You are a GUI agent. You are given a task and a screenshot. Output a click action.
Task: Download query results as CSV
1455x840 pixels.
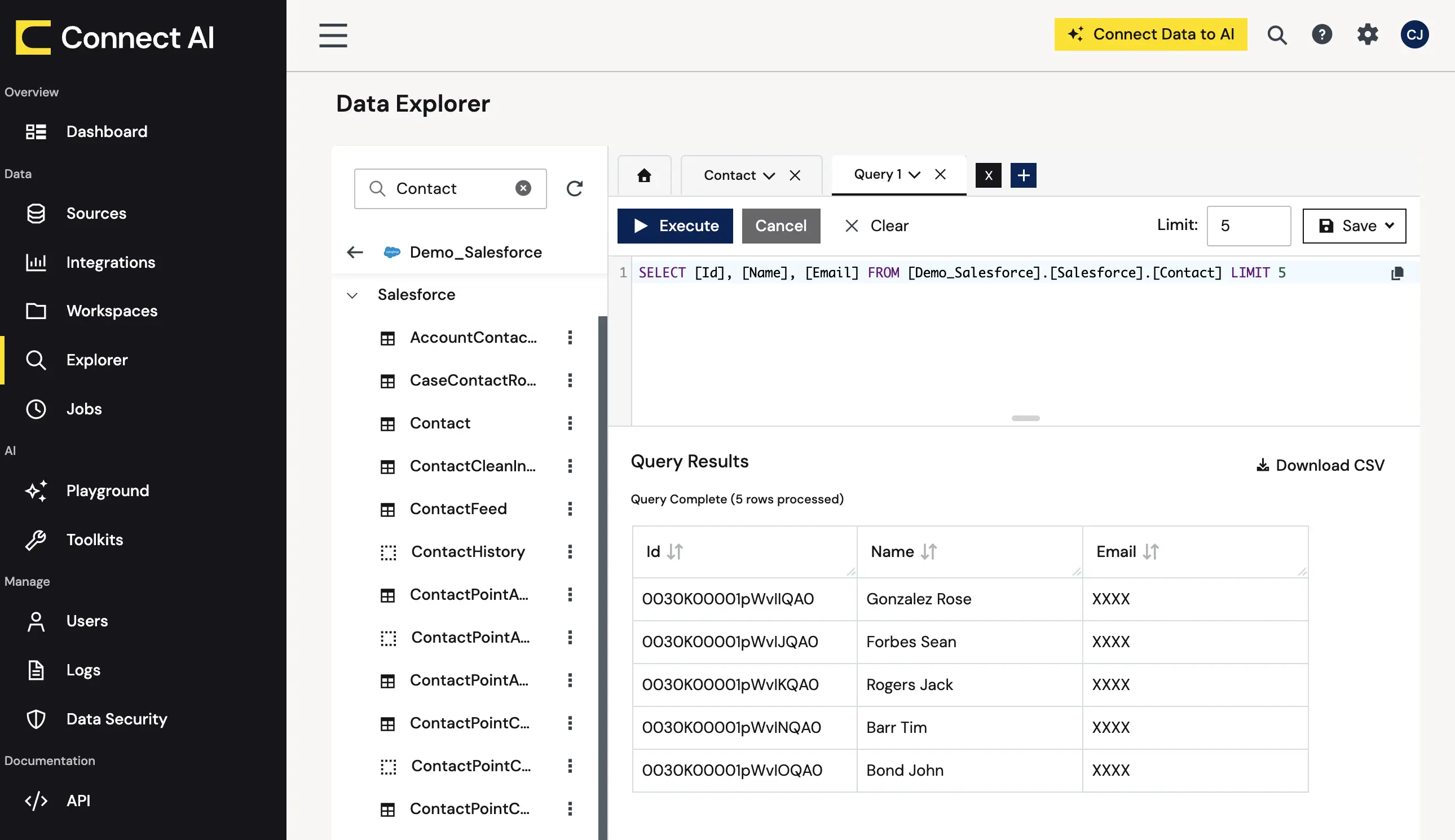point(1320,465)
